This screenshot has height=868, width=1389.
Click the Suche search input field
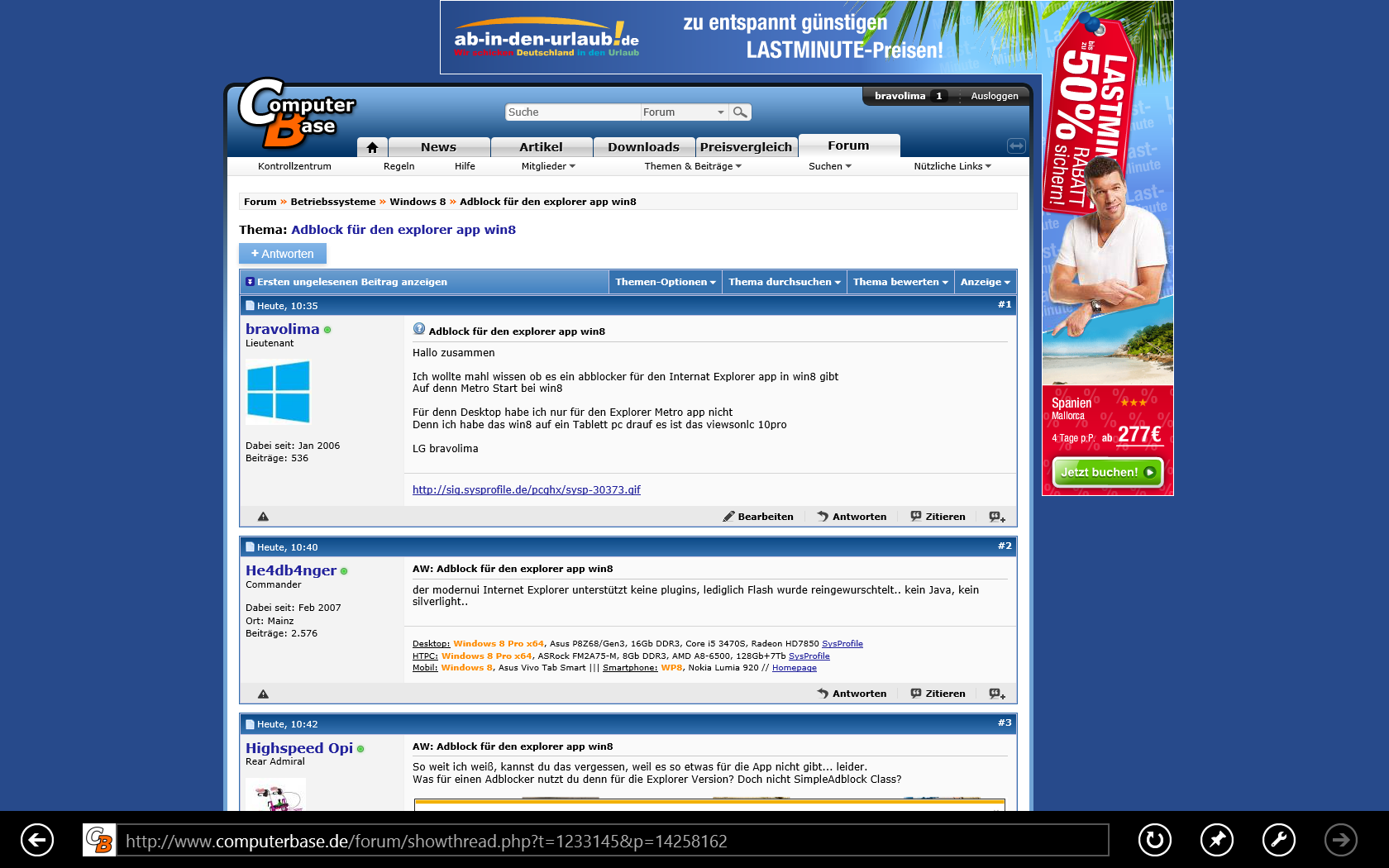(x=572, y=112)
